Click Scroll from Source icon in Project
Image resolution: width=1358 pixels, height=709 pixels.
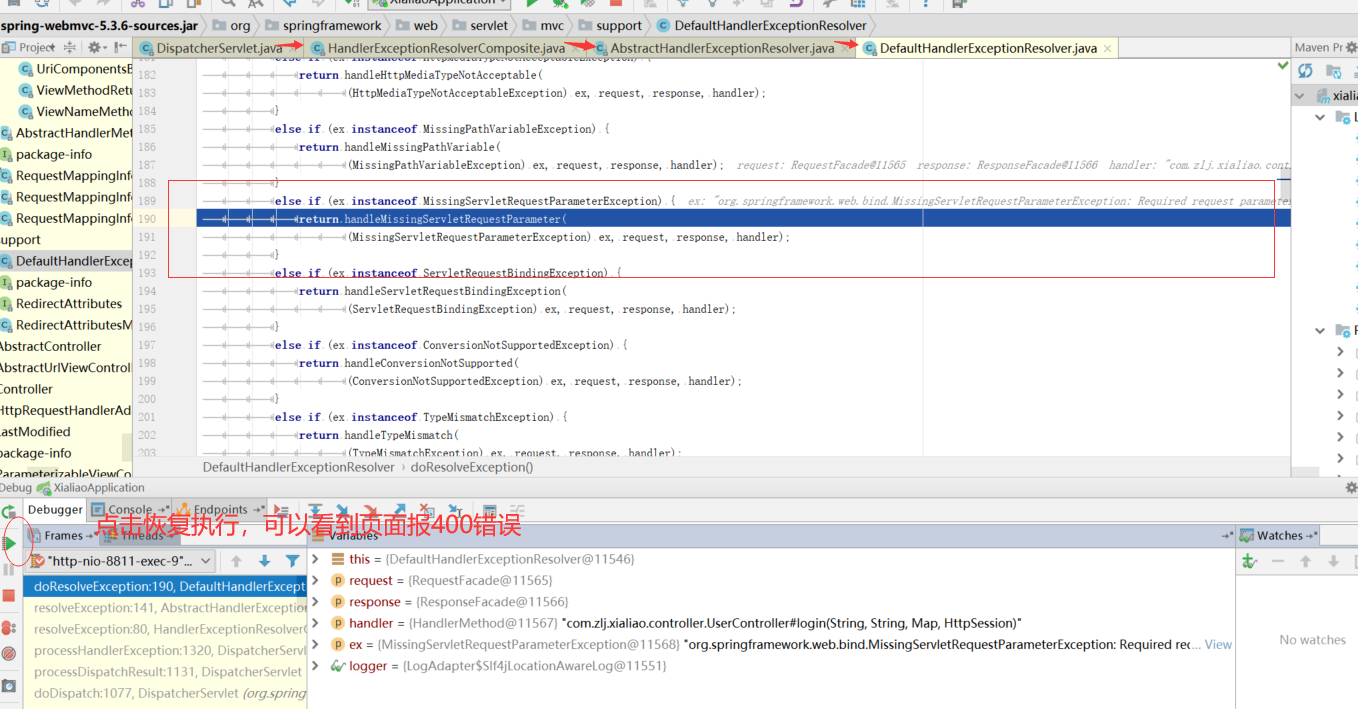point(70,47)
